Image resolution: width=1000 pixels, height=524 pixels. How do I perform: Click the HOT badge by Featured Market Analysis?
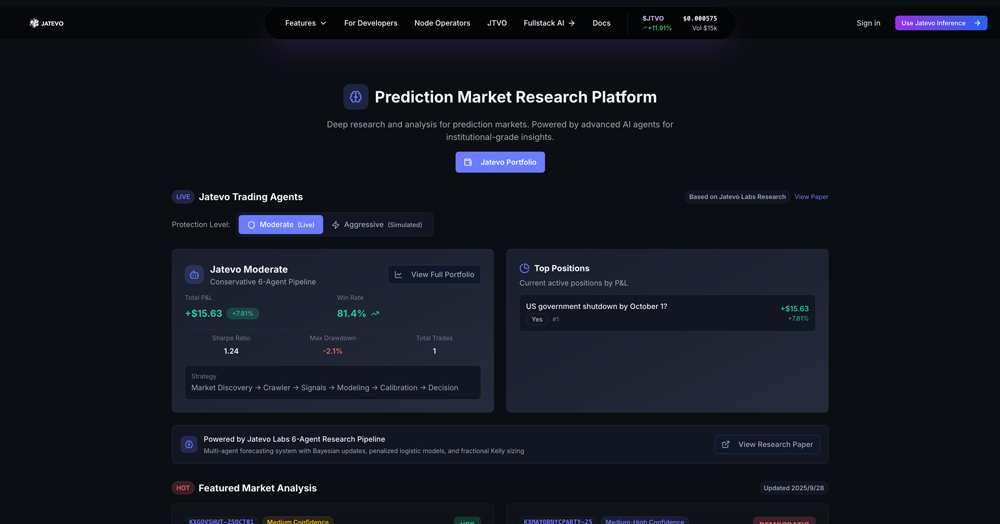[183, 488]
